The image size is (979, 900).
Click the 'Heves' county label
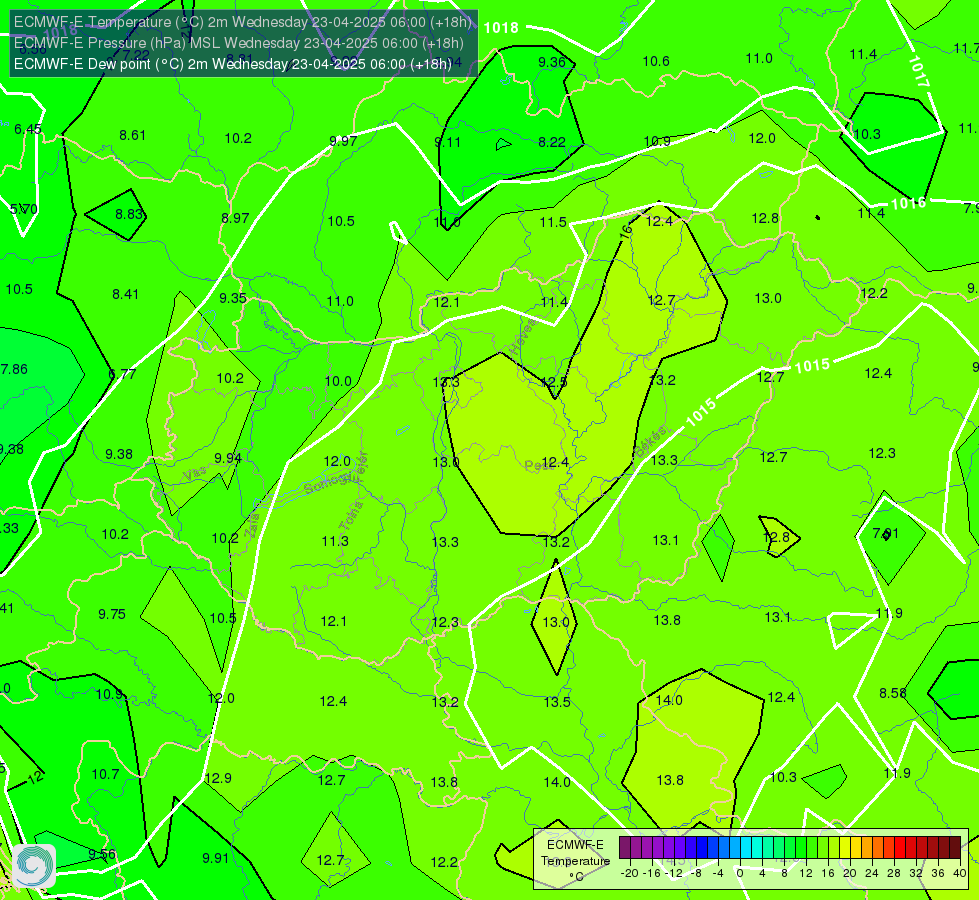(523, 336)
